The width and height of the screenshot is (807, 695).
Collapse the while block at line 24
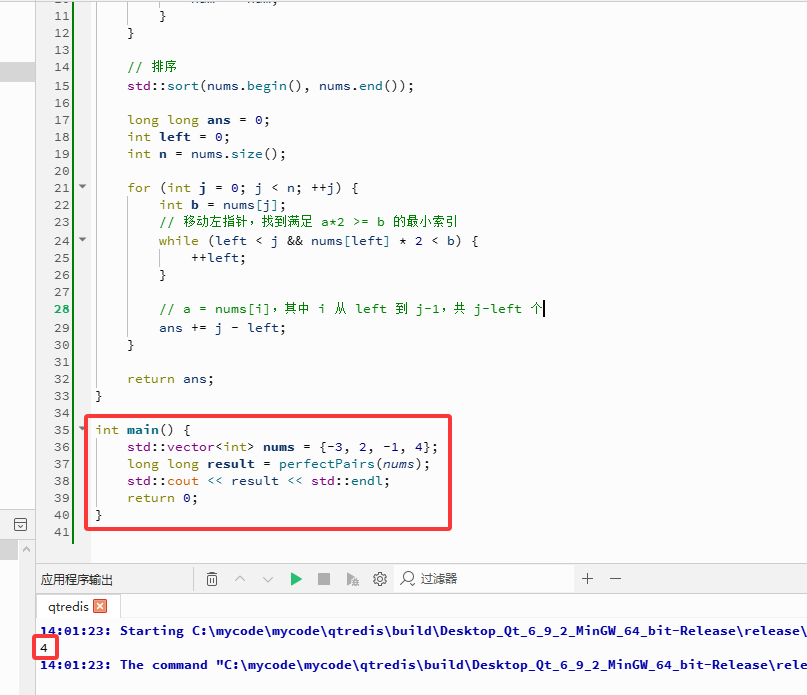(82, 239)
